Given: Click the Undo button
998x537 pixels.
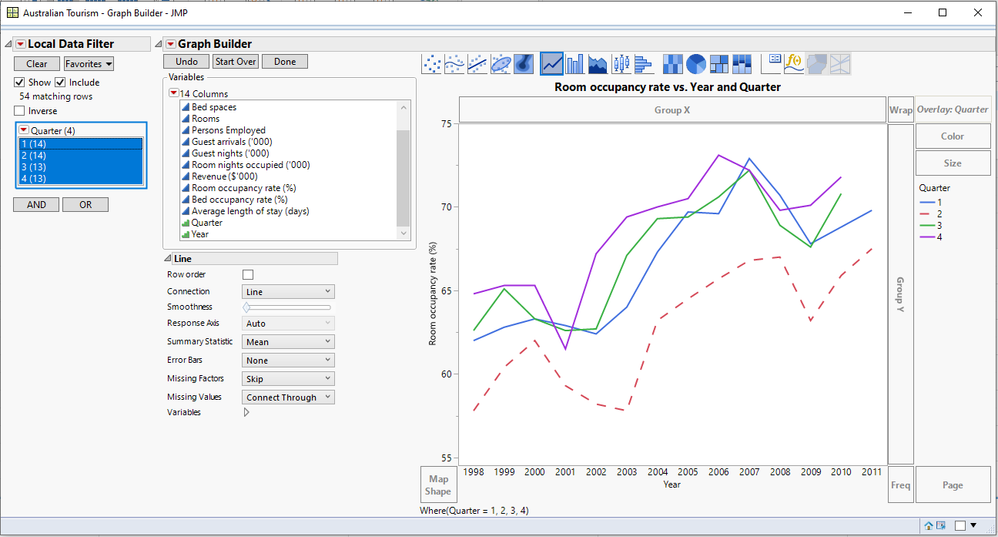Looking at the screenshot, I should (x=186, y=61).
